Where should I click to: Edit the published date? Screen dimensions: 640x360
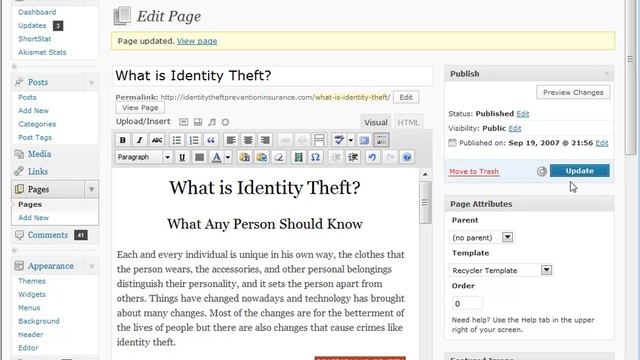[x=602, y=143]
